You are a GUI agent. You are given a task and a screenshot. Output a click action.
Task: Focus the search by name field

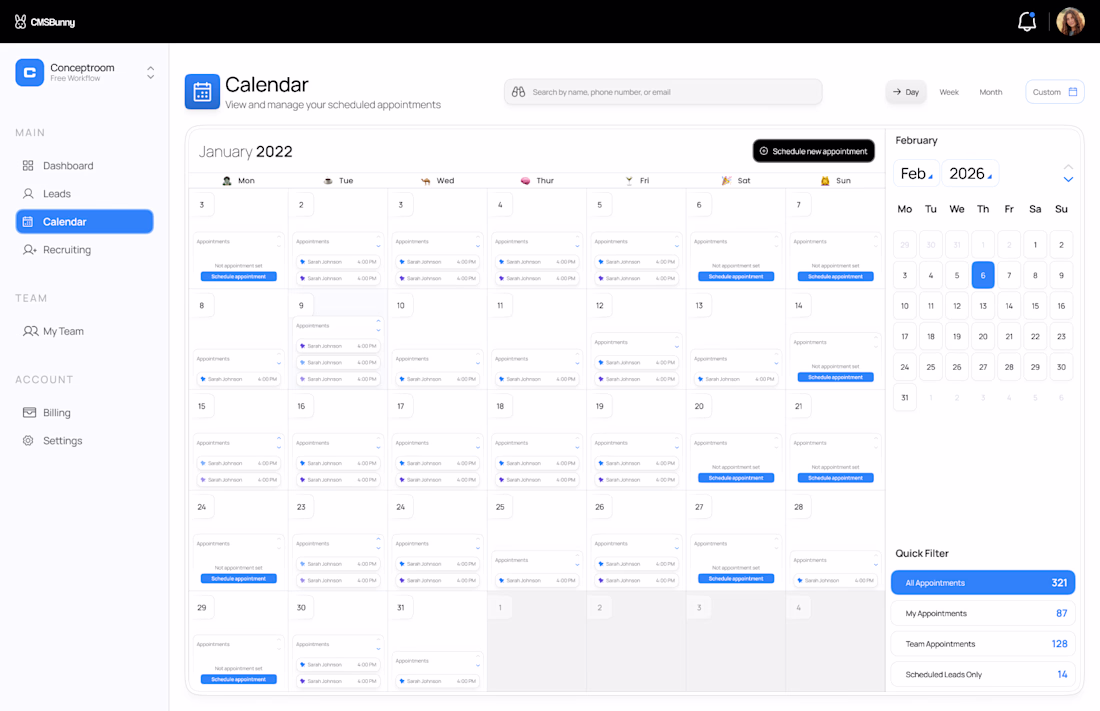[x=663, y=92]
